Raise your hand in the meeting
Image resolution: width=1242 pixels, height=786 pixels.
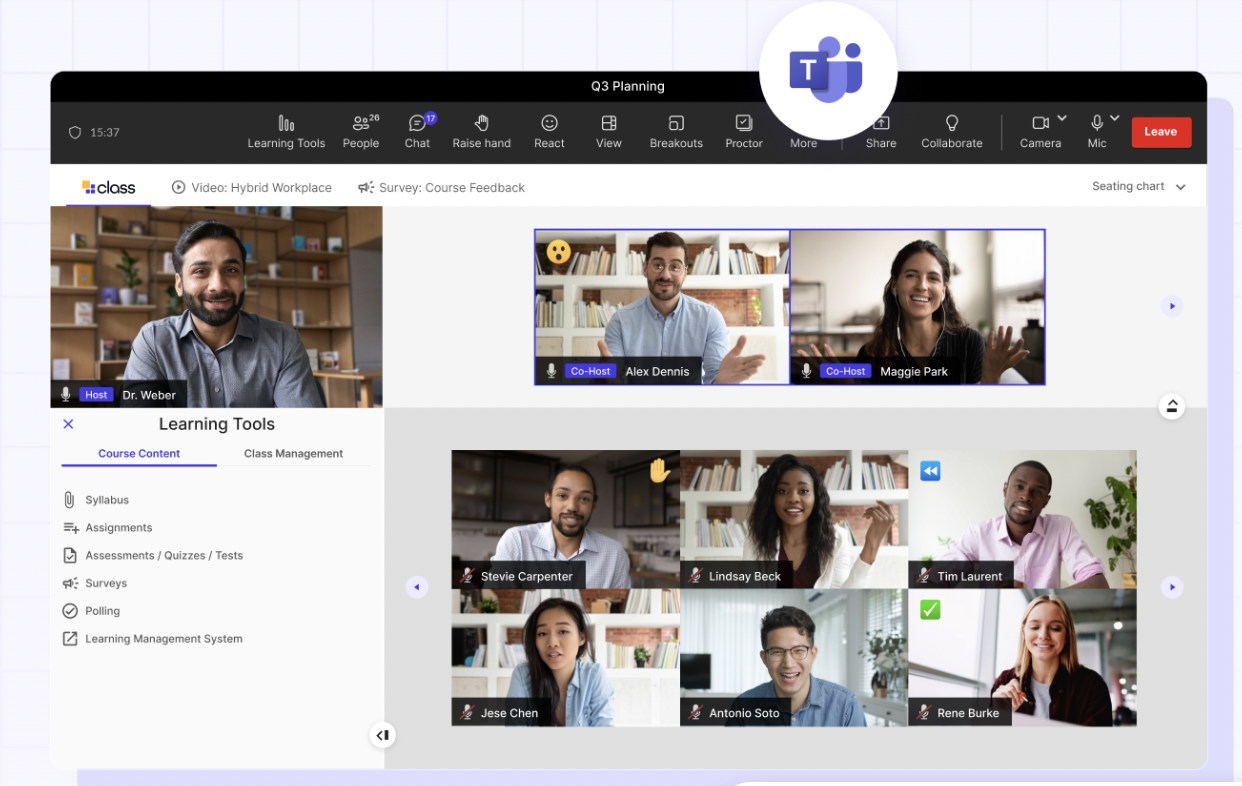tap(481, 131)
